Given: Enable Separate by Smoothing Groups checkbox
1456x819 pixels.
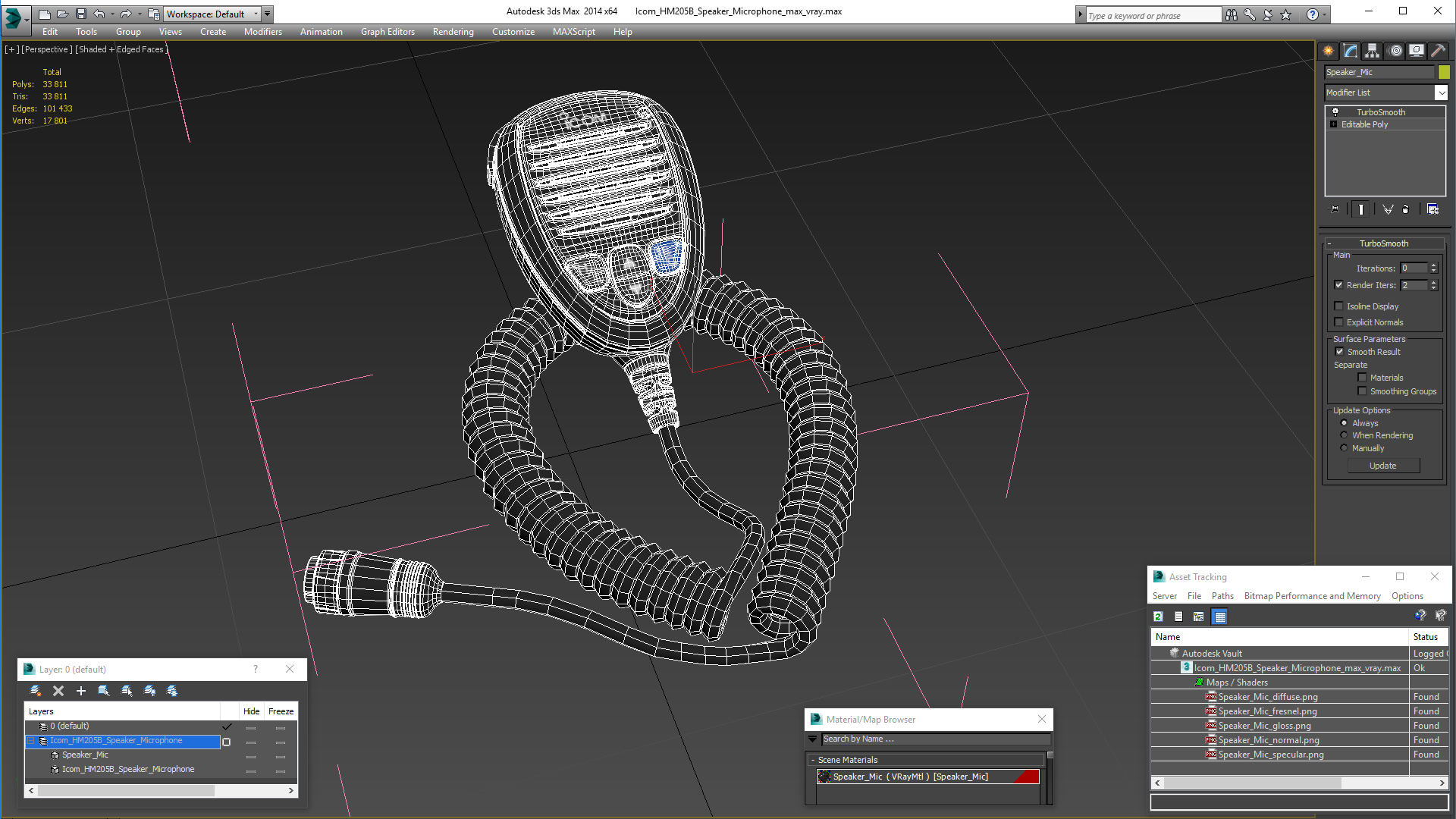Looking at the screenshot, I should [1362, 391].
